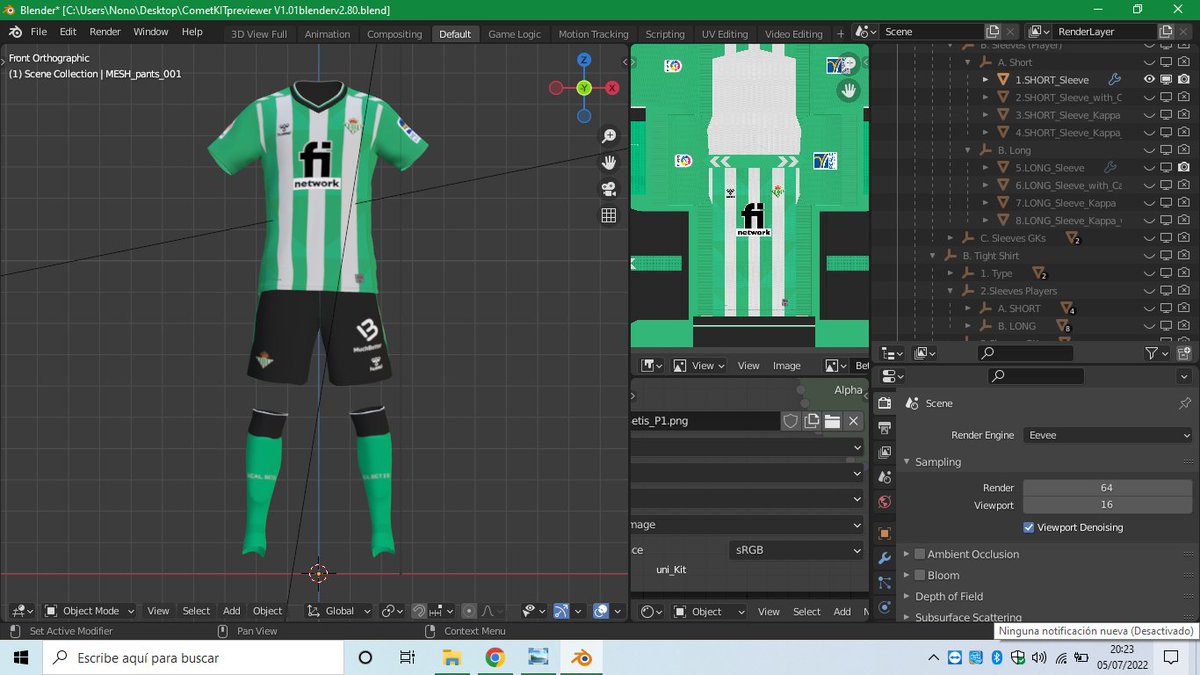Image resolution: width=1200 pixels, height=675 pixels.
Task: Click the zoom magnifier in the 3D viewport
Action: 609,136
